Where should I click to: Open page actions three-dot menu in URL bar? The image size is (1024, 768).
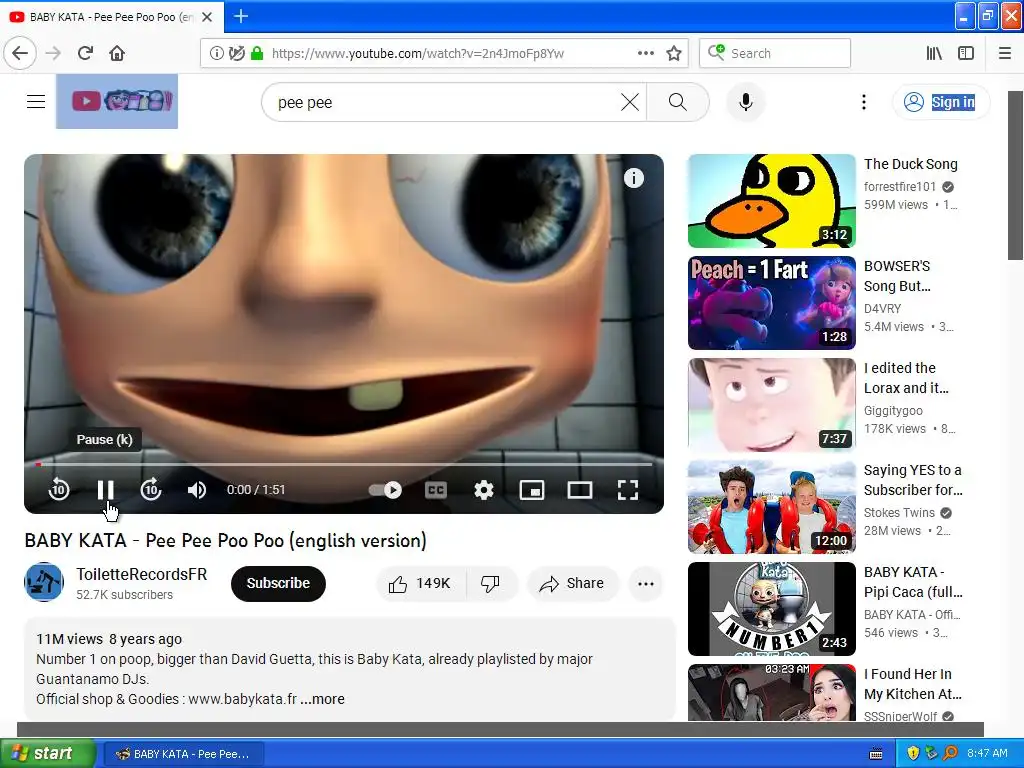tap(645, 53)
